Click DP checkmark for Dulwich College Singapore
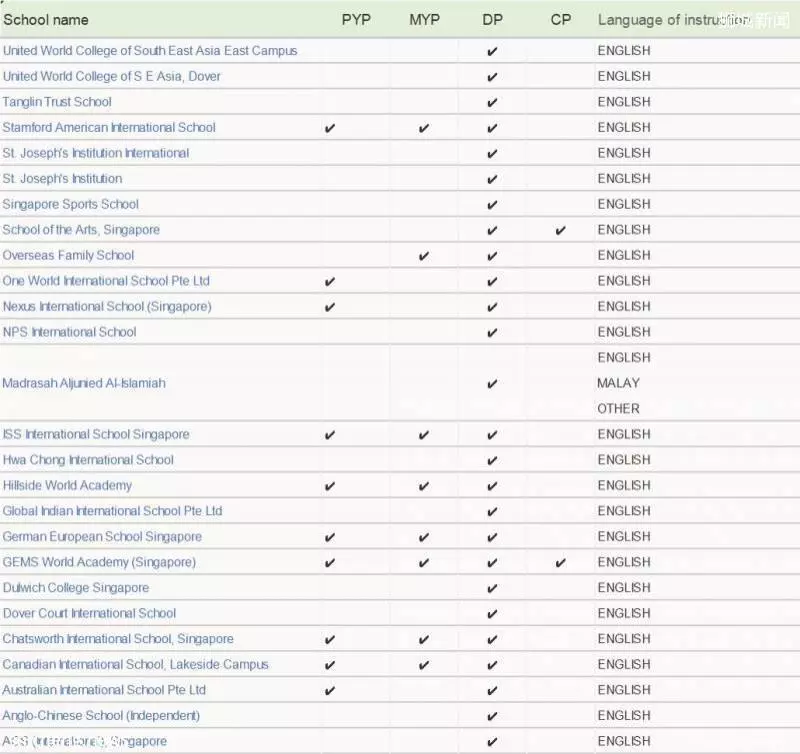Image resolution: width=800 pixels, height=754 pixels. coord(492,588)
